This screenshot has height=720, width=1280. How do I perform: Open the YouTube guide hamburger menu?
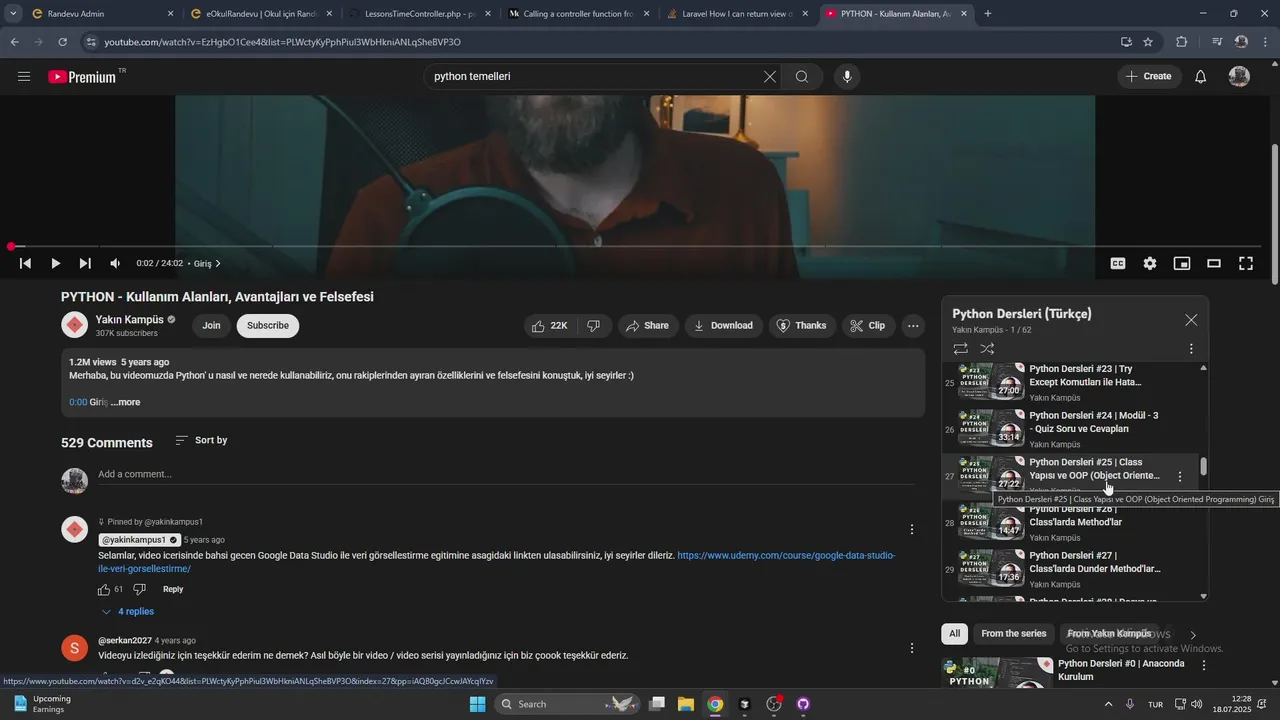[x=24, y=77]
